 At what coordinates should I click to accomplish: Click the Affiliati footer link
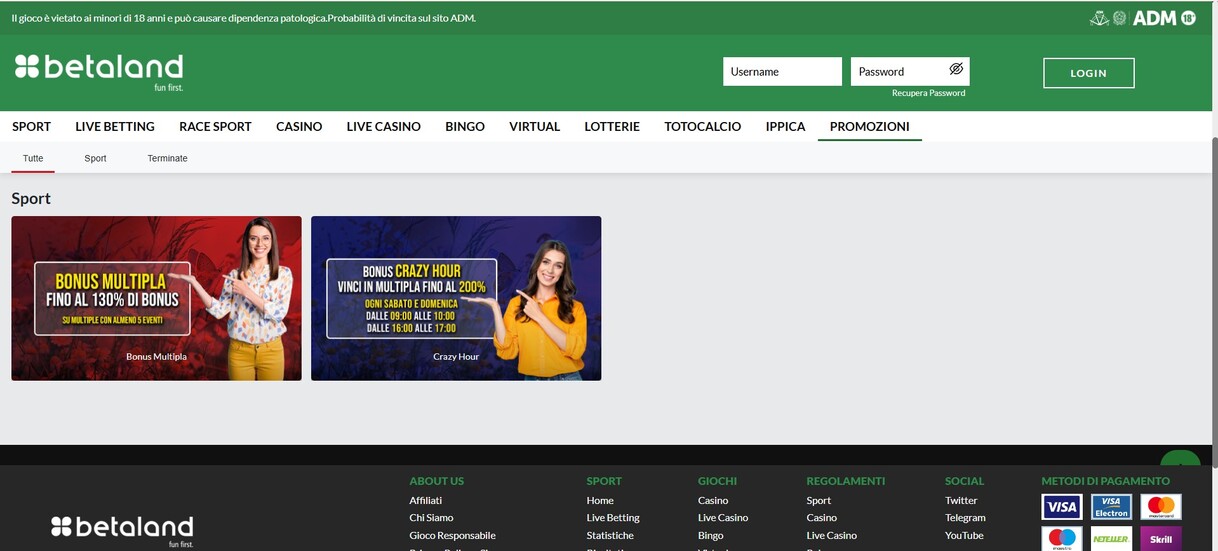click(x=425, y=500)
